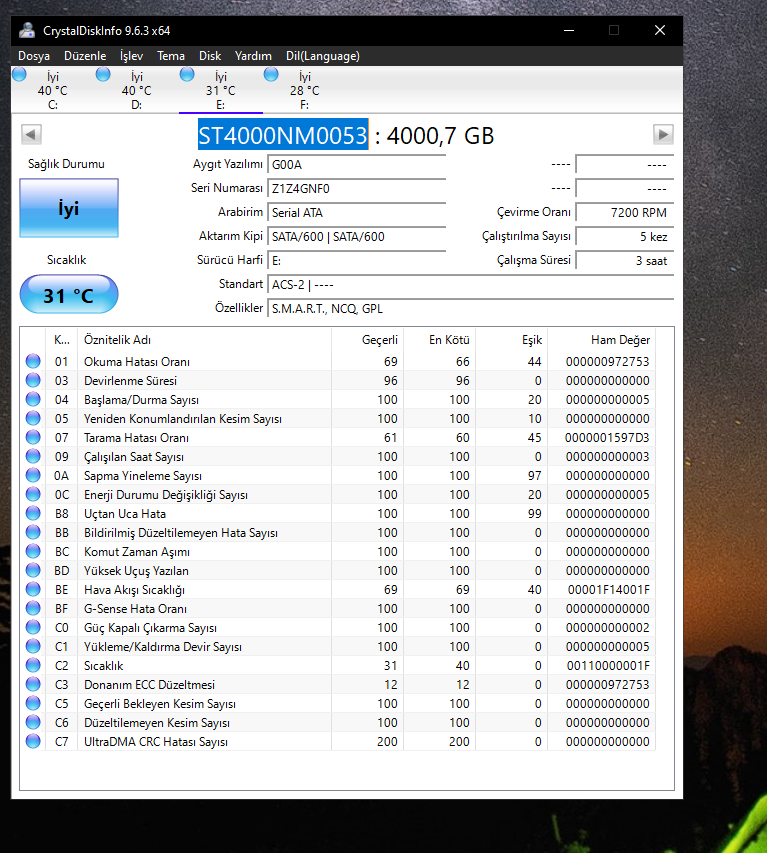Select the Komut Zaman Aşımı row text

click(137, 552)
